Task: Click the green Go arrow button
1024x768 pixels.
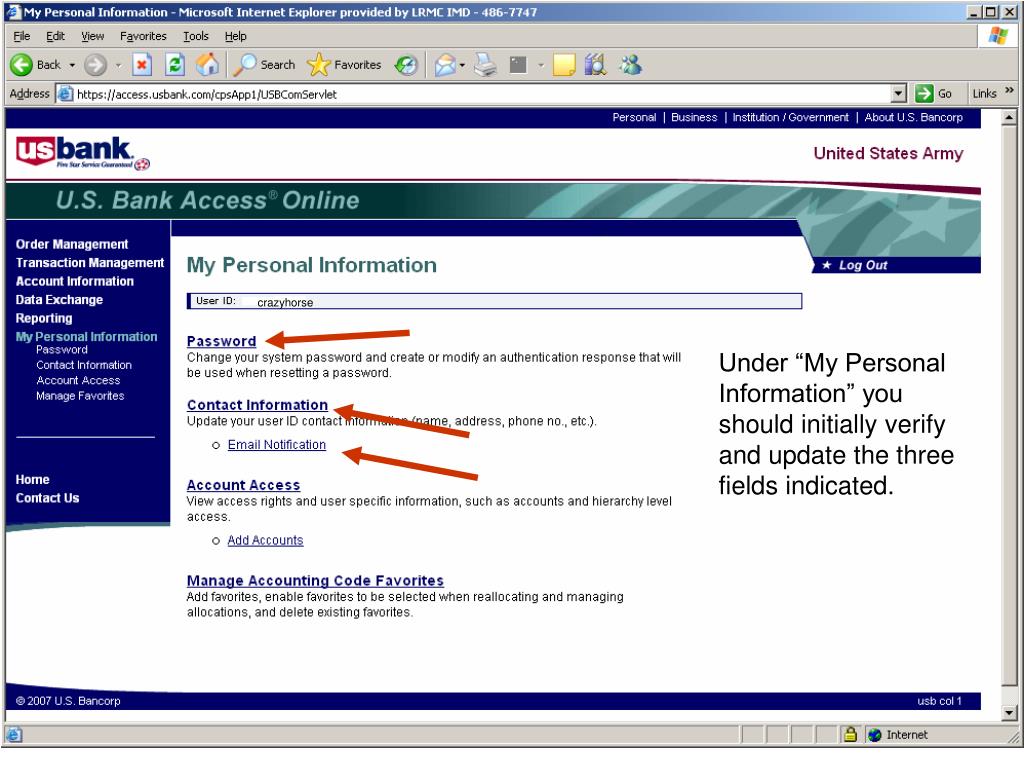Action: (x=924, y=93)
